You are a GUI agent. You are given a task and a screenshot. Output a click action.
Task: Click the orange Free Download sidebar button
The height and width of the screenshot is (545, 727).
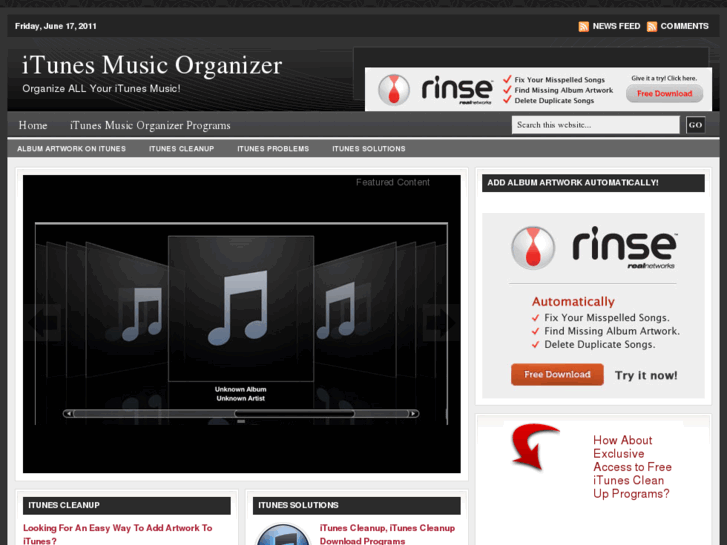557,374
